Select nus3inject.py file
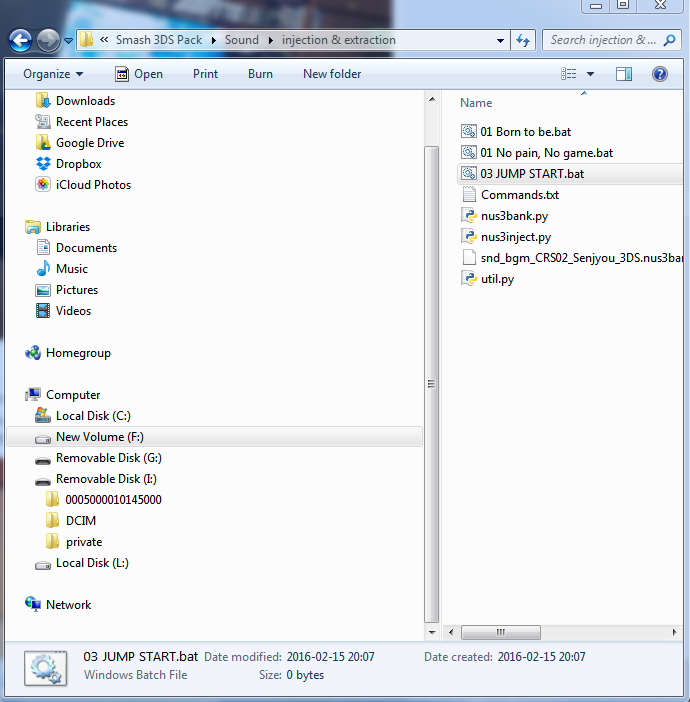This screenshot has height=702, width=690. click(506, 237)
